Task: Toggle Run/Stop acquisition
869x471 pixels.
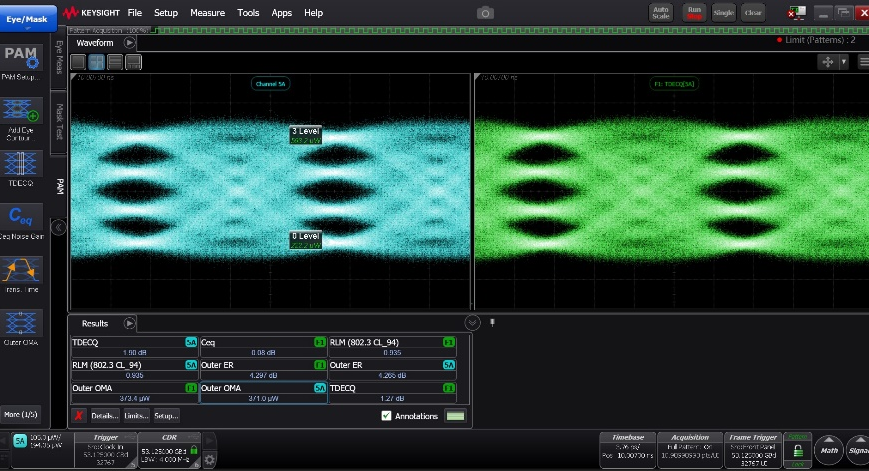Action: 693,12
